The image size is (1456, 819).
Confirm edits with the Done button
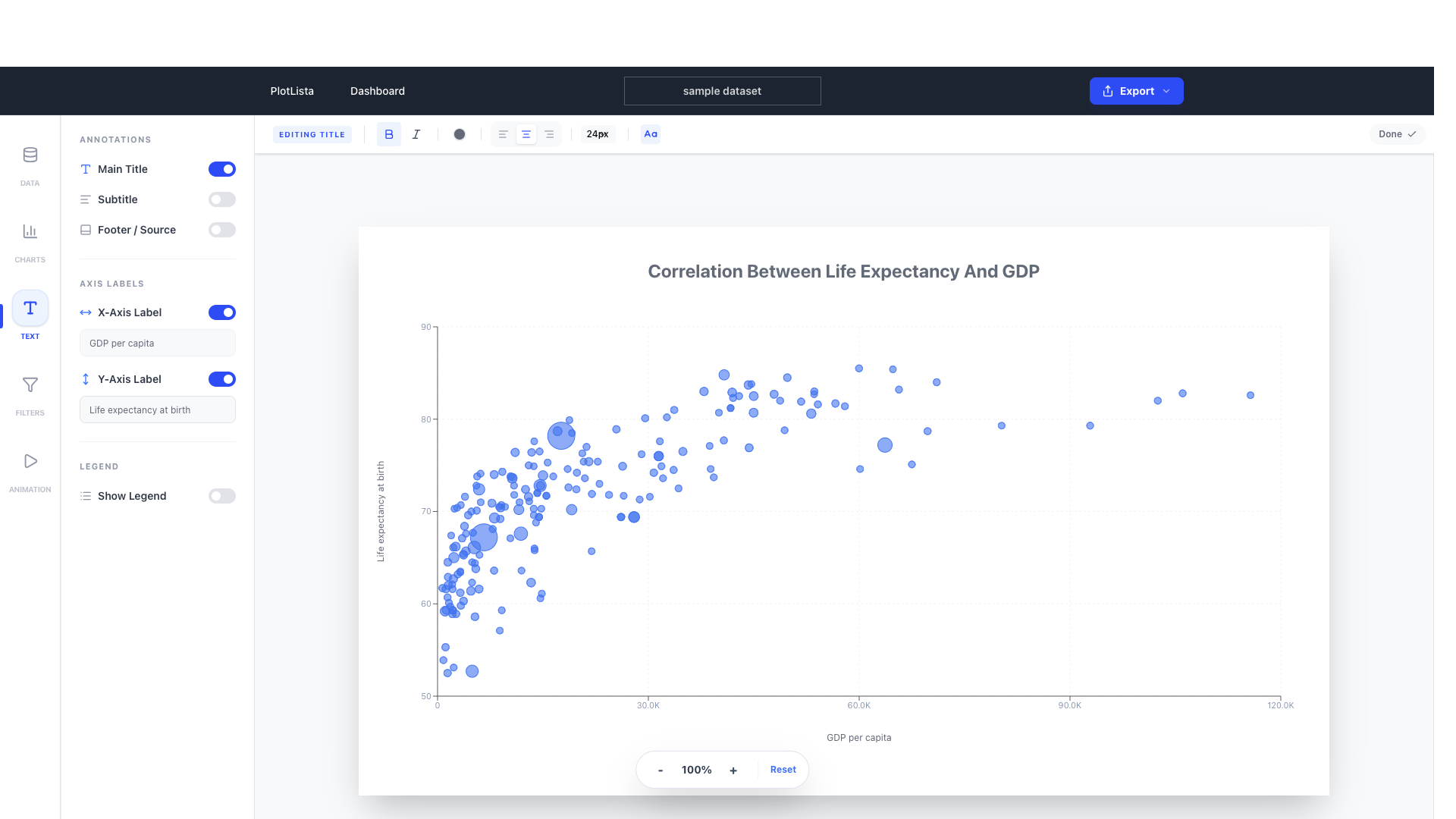pos(1397,133)
